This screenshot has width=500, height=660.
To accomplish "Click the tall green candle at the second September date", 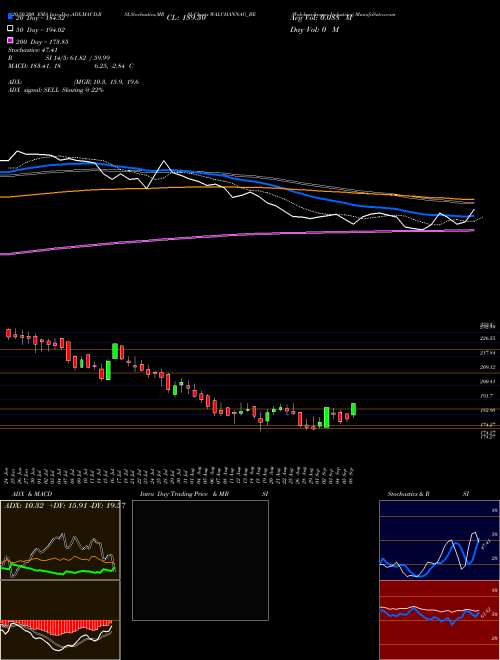I will click(x=327, y=418).
